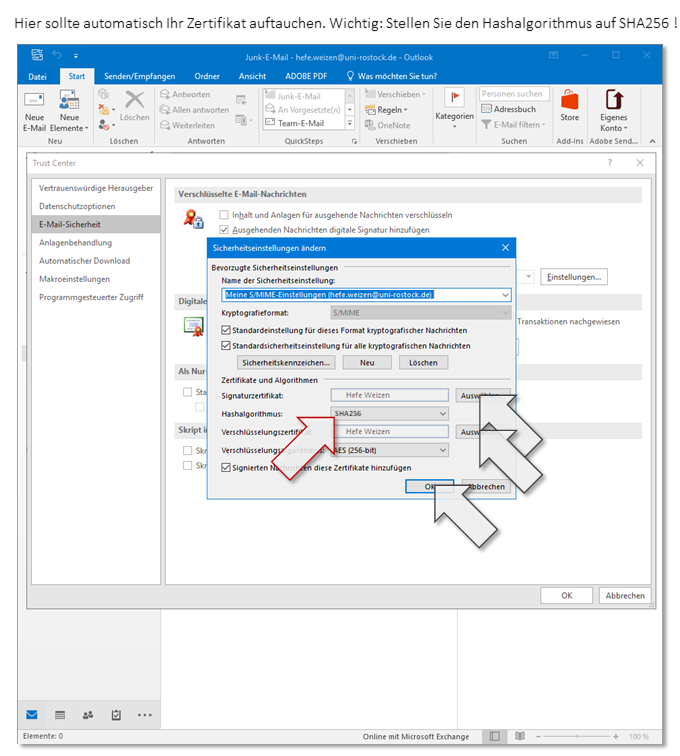680x756 pixels.
Task: Click the E-Mail filtern funnel
Action: pos(486,125)
